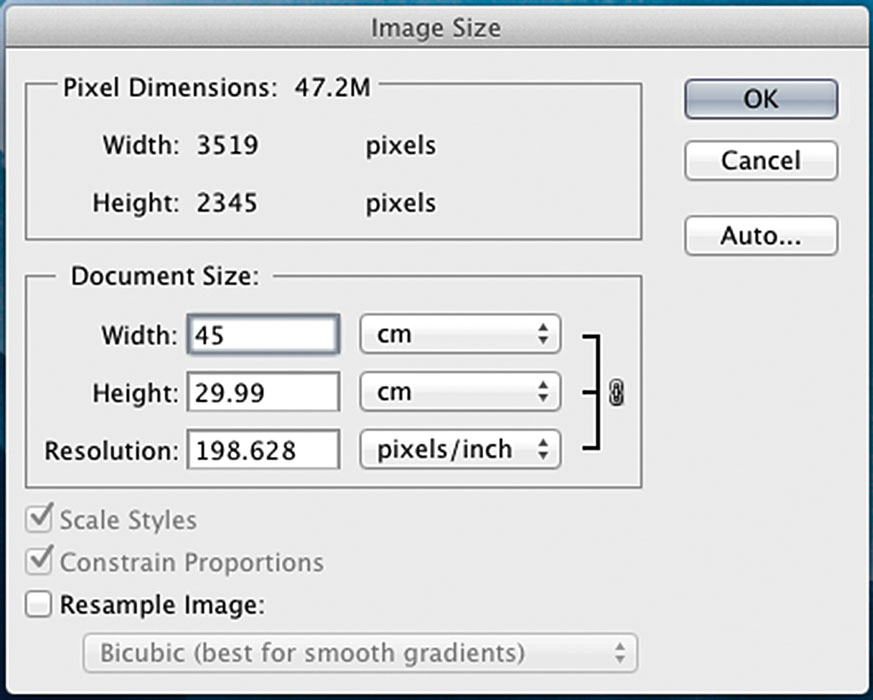Click the Image Size title bar
This screenshot has width=873, height=700.
tap(436, 27)
